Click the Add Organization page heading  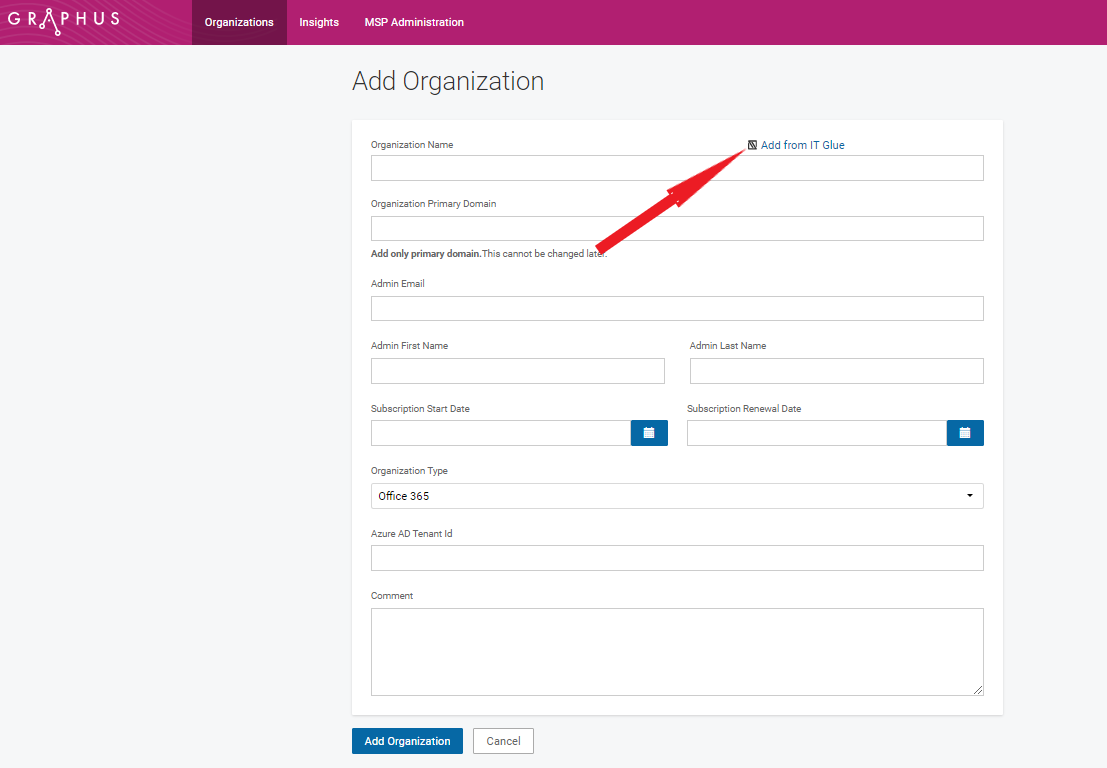(448, 81)
